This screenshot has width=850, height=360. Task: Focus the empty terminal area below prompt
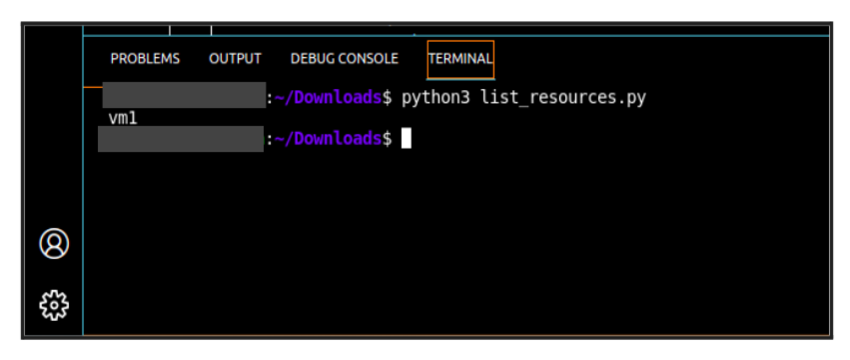(x=455, y=244)
